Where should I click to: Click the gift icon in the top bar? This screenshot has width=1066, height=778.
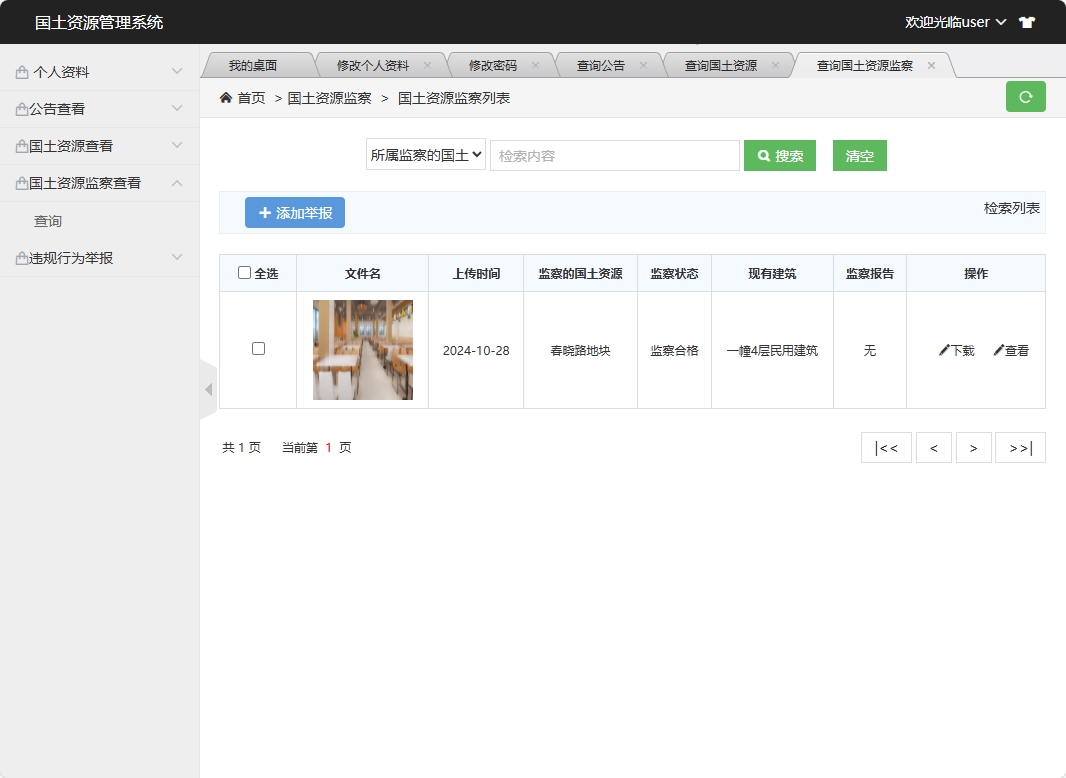click(1026, 21)
